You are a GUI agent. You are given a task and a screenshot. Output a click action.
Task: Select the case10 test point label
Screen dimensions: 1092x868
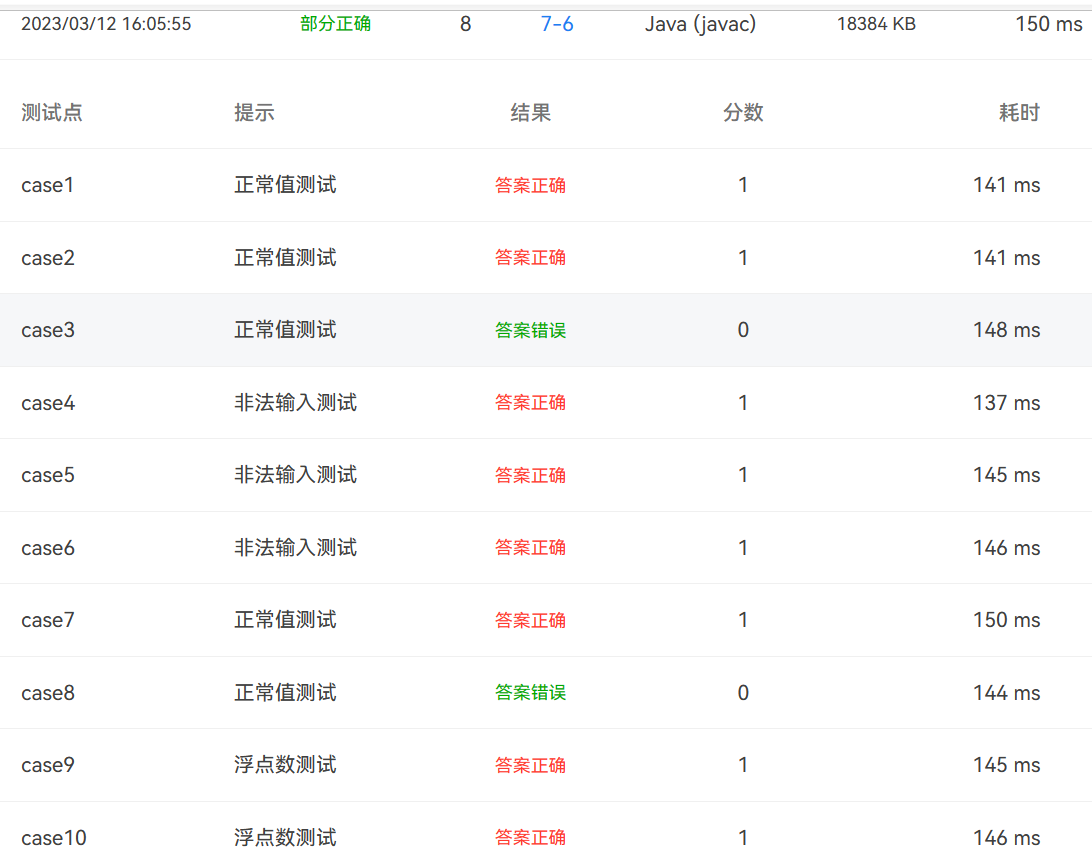point(53,838)
